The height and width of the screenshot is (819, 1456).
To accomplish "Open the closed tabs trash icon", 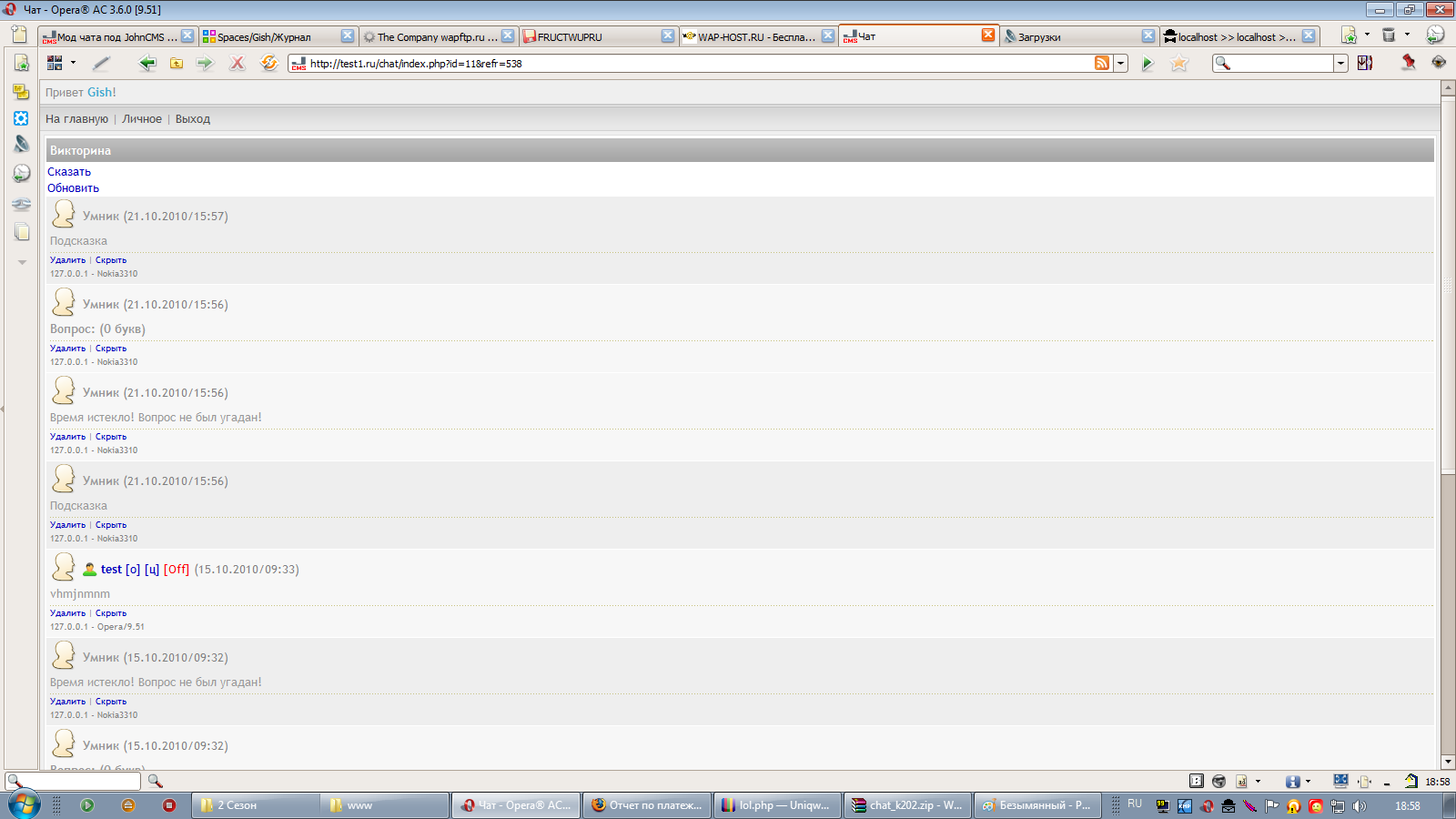I will 1389,35.
